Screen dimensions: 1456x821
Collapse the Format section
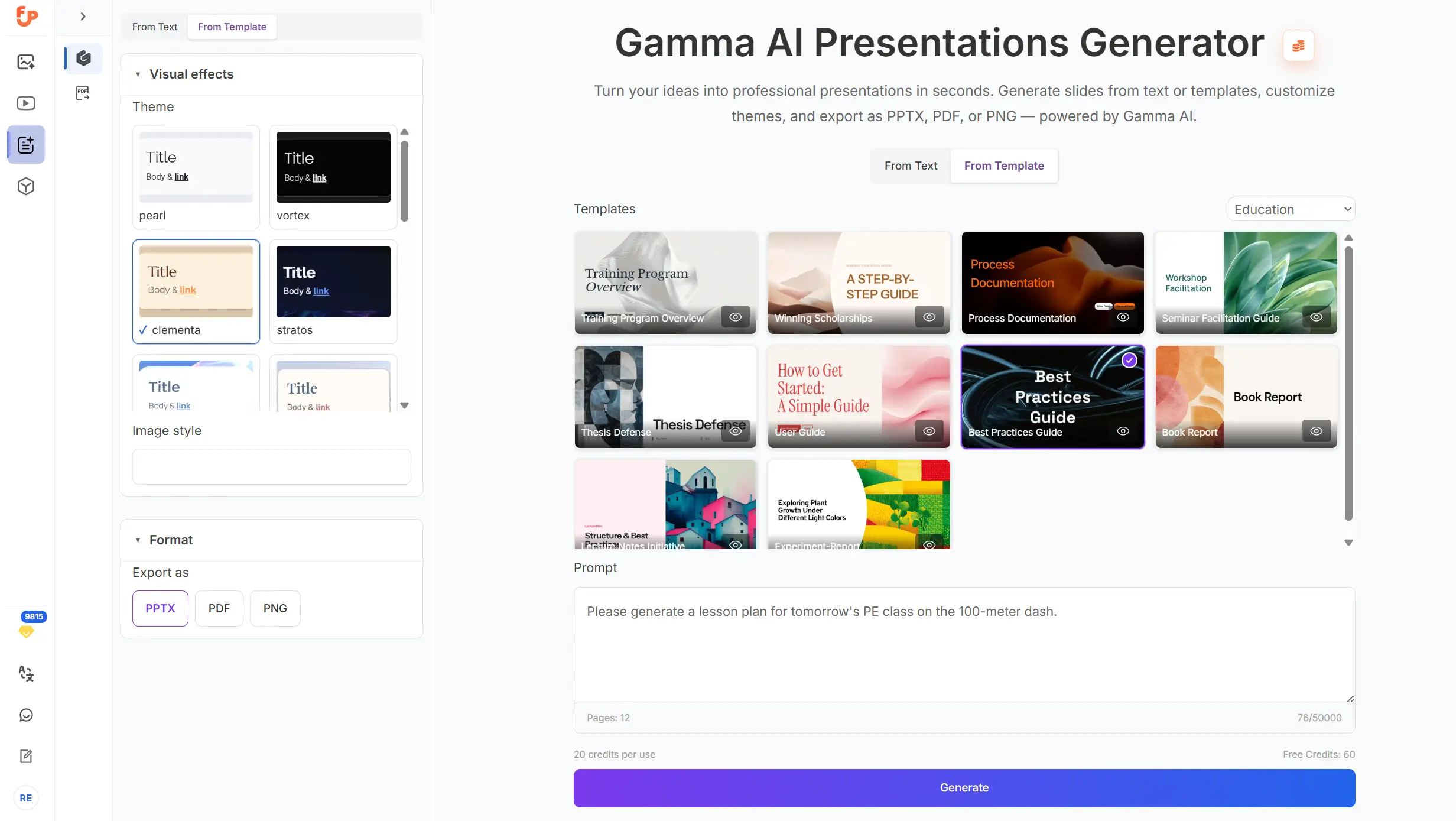[x=138, y=540]
